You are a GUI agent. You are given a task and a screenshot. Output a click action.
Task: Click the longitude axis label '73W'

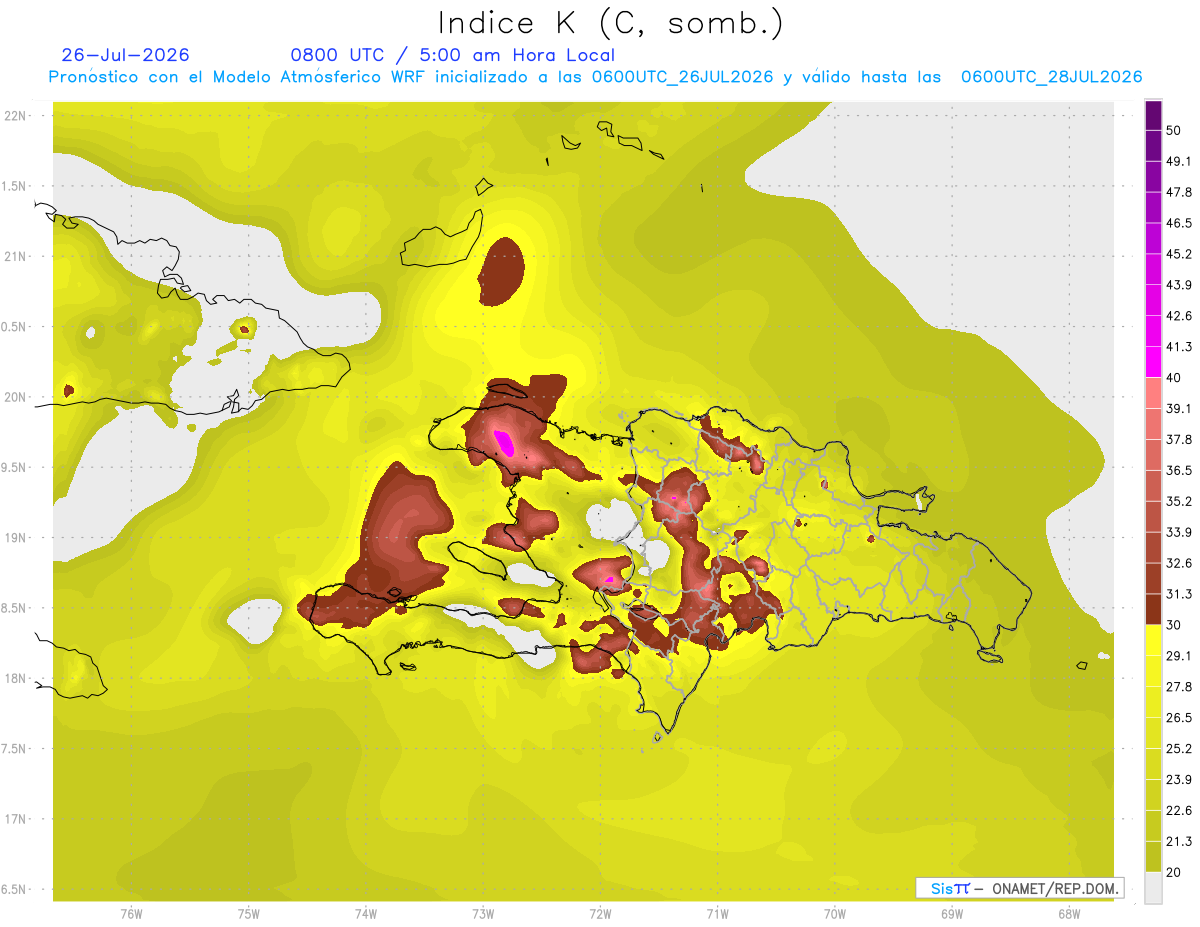point(483,914)
